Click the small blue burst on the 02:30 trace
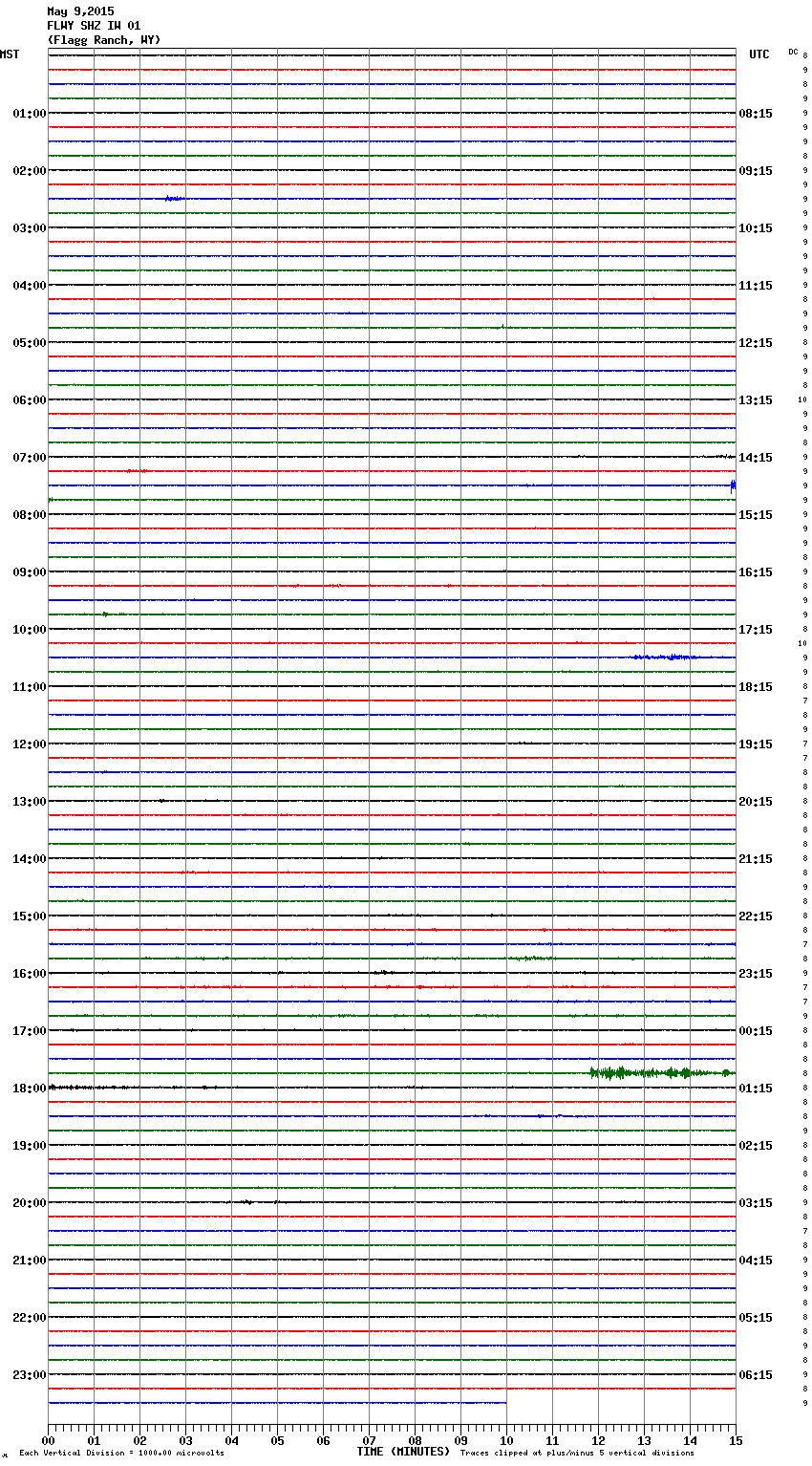This screenshot has height=1466, width=812. (x=175, y=199)
